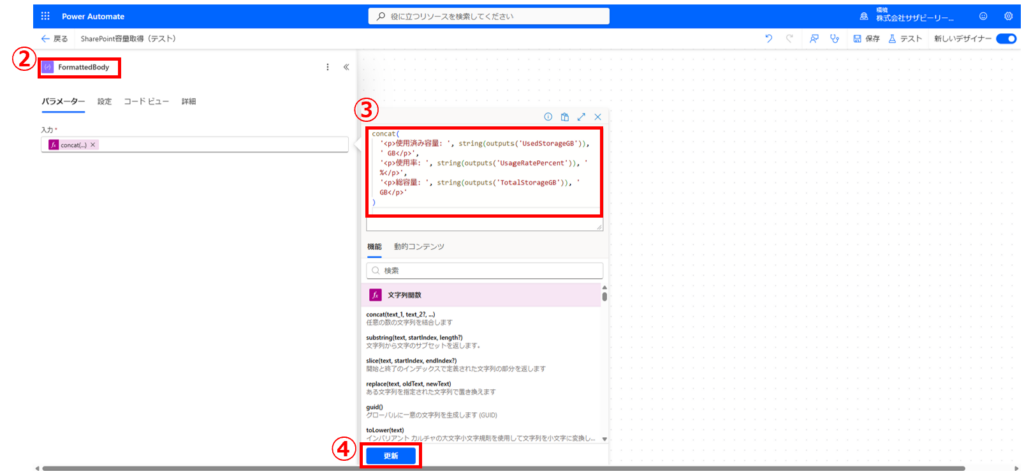Close the expression editor popup
Viewport: 1024px width, 471px height.
tap(597, 117)
